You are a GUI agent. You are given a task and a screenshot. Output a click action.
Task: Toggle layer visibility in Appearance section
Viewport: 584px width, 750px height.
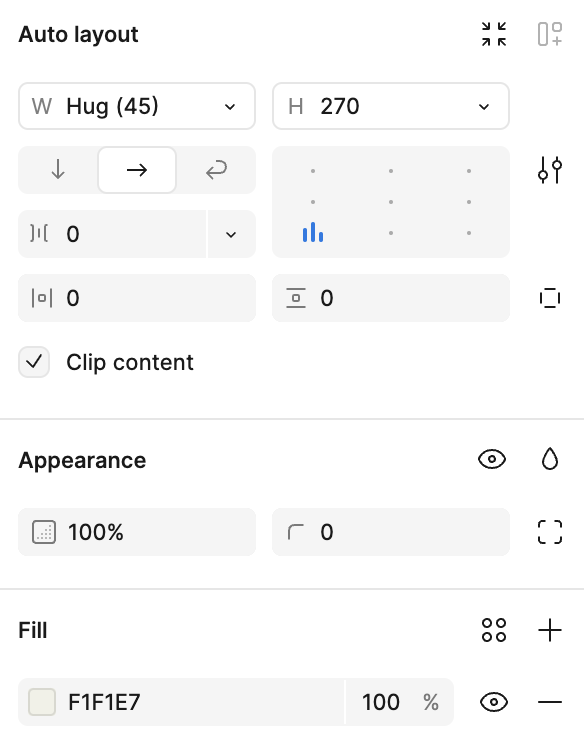pyautogui.click(x=492, y=460)
